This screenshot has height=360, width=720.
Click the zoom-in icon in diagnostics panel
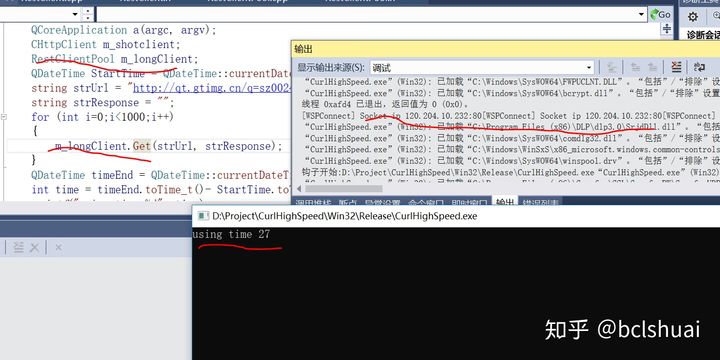coord(716,16)
